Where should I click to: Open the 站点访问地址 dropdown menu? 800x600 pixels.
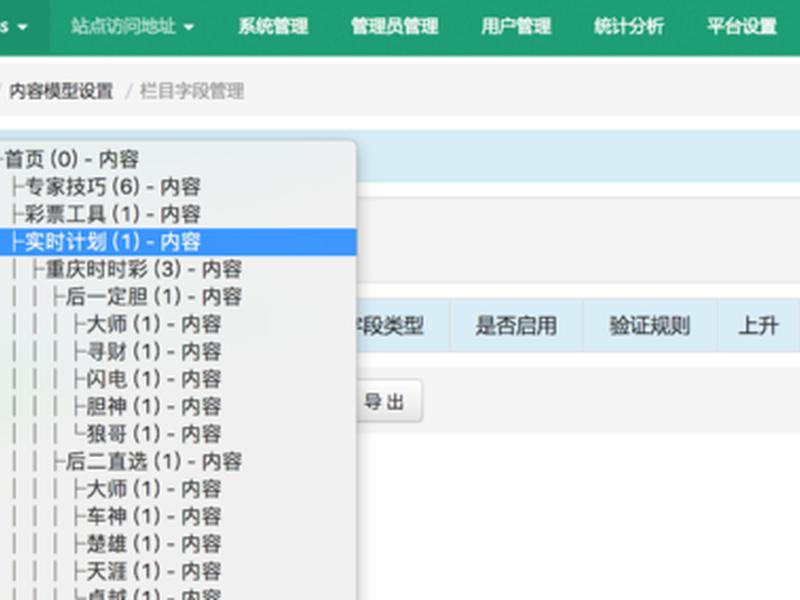[132, 27]
